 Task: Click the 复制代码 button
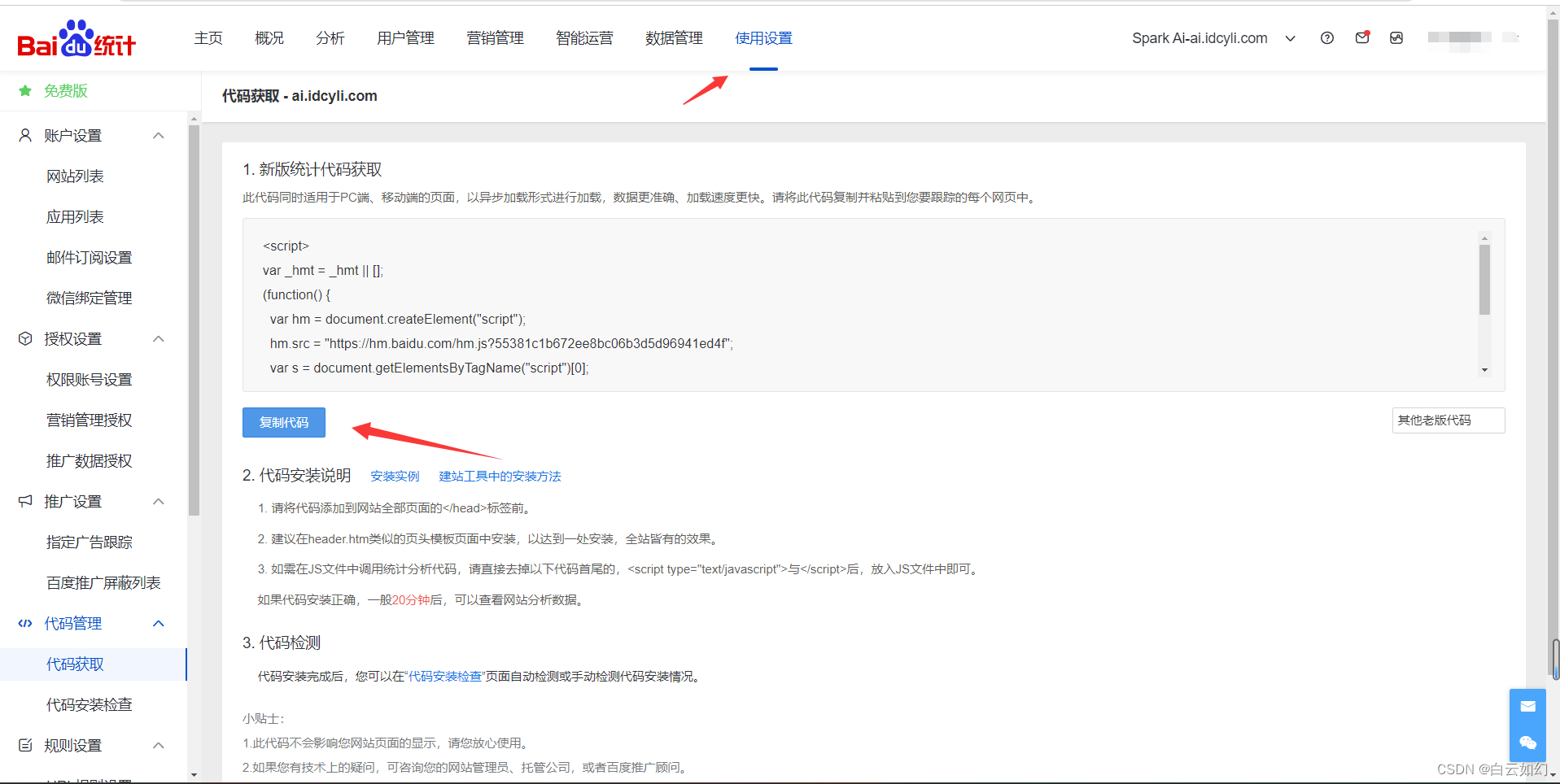pyautogui.click(x=284, y=422)
